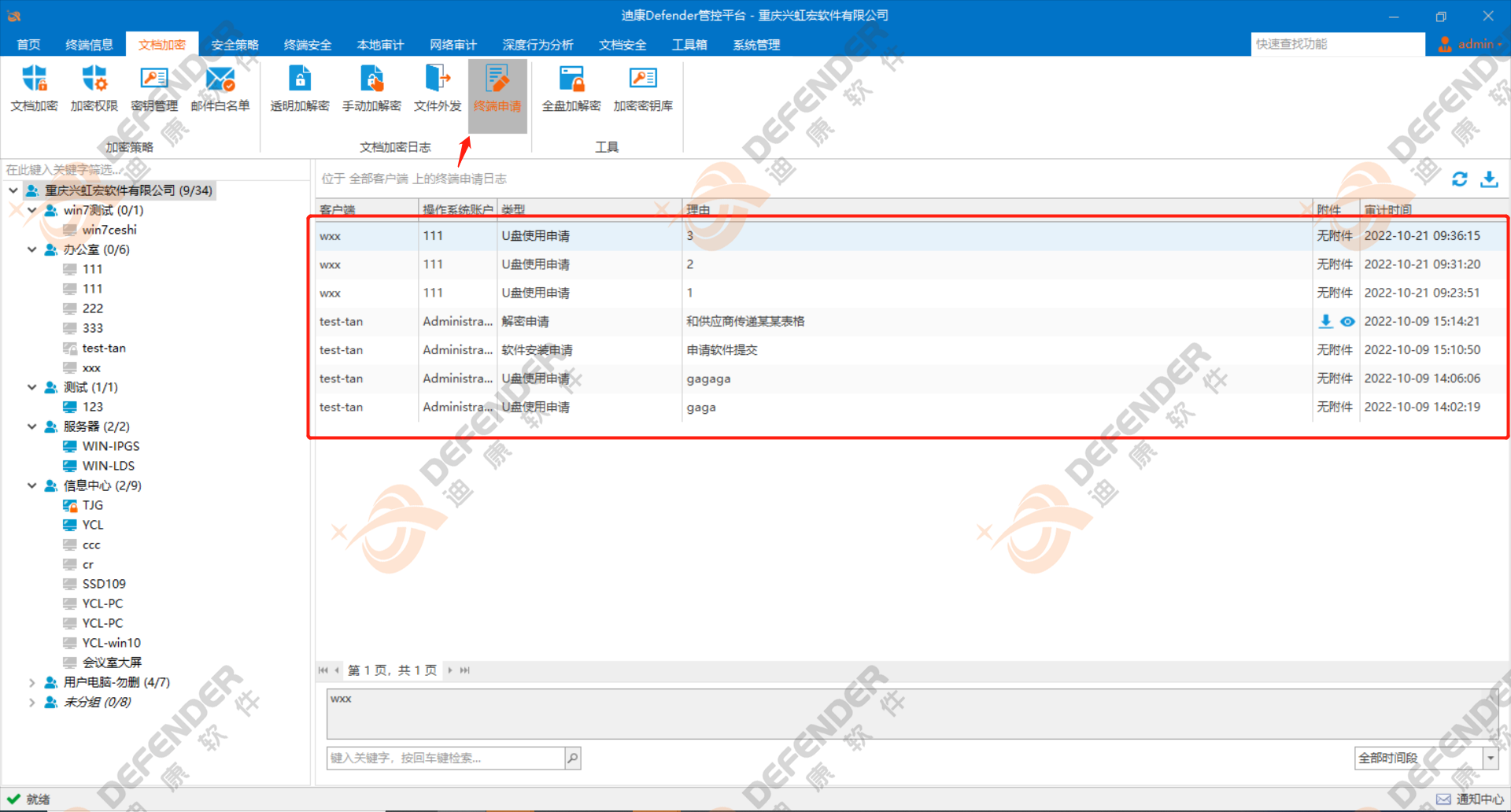The image size is (1511, 812).
Task: Switch to the 工具箱 tab
Action: [689, 45]
